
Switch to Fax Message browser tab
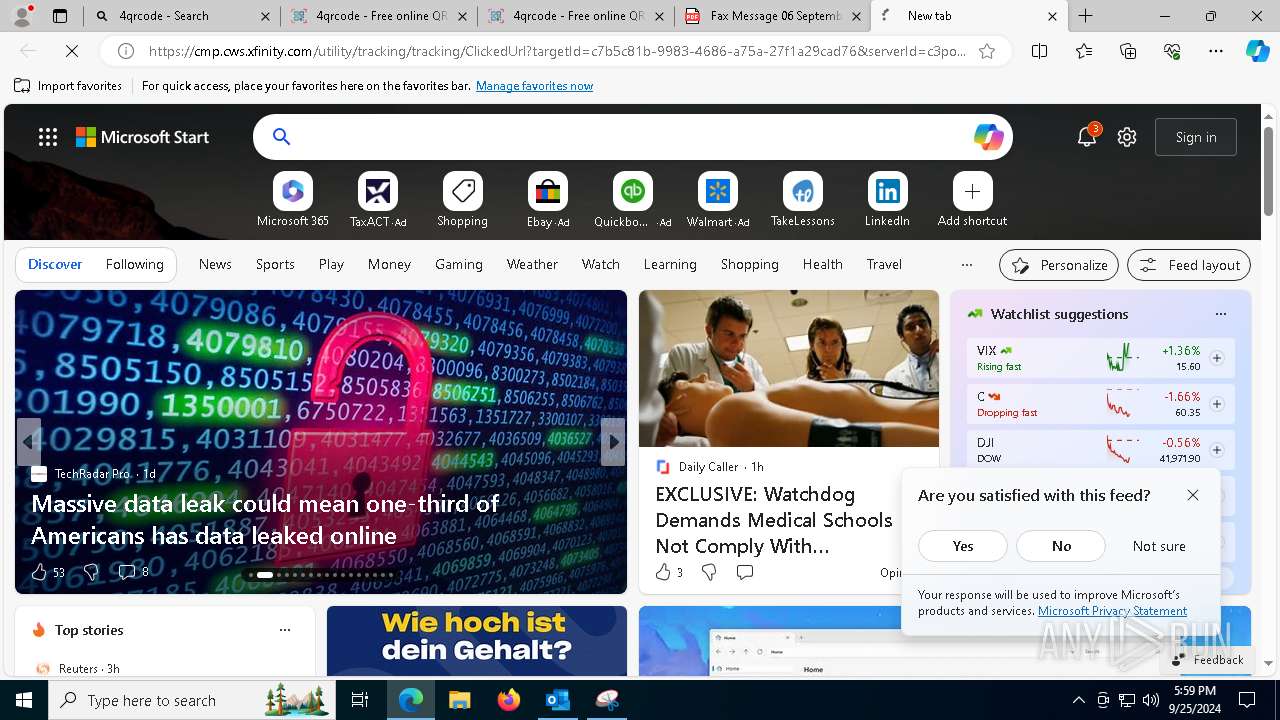point(772,16)
